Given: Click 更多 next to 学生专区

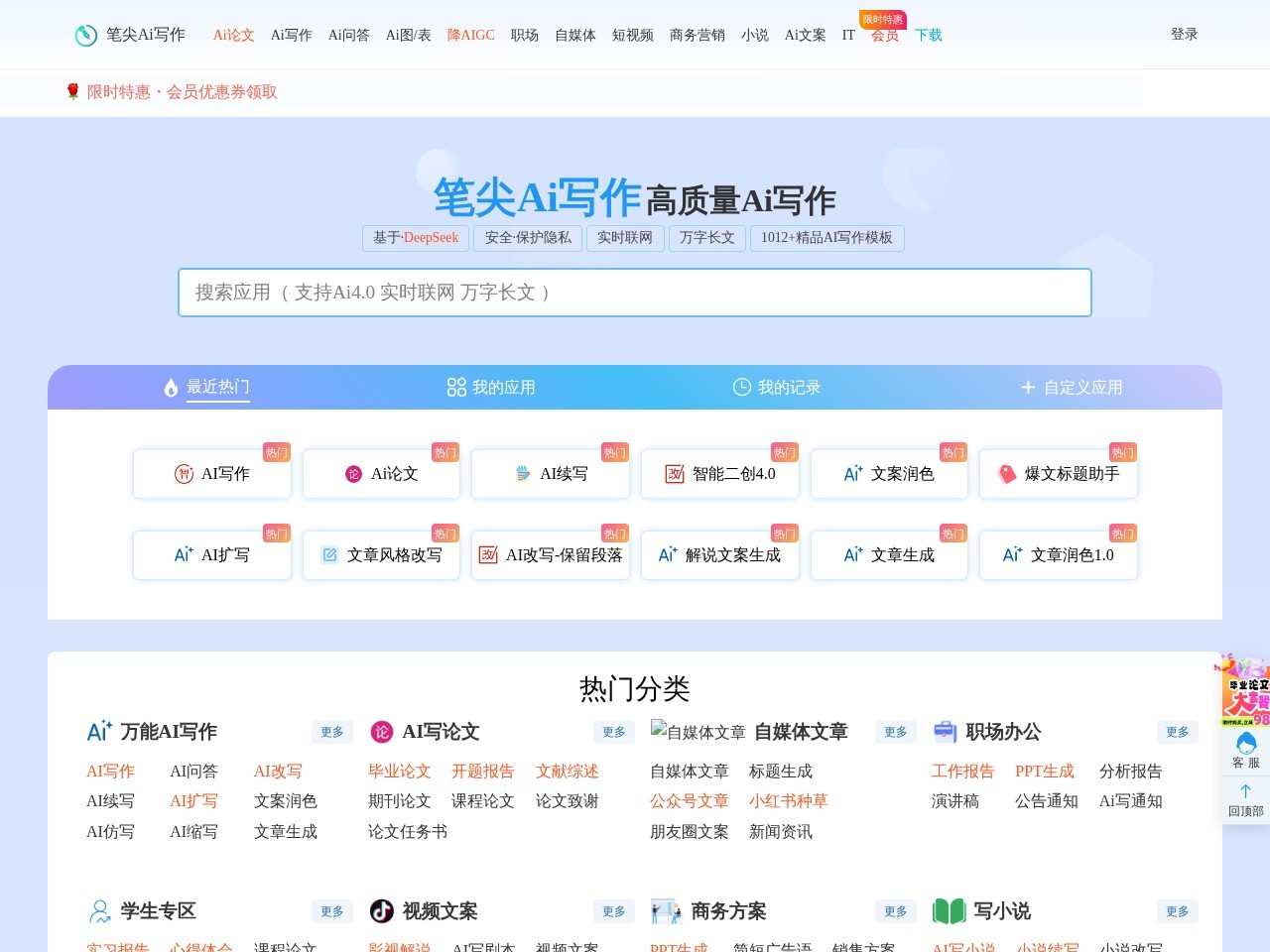Looking at the screenshot, I should [332, 911].
